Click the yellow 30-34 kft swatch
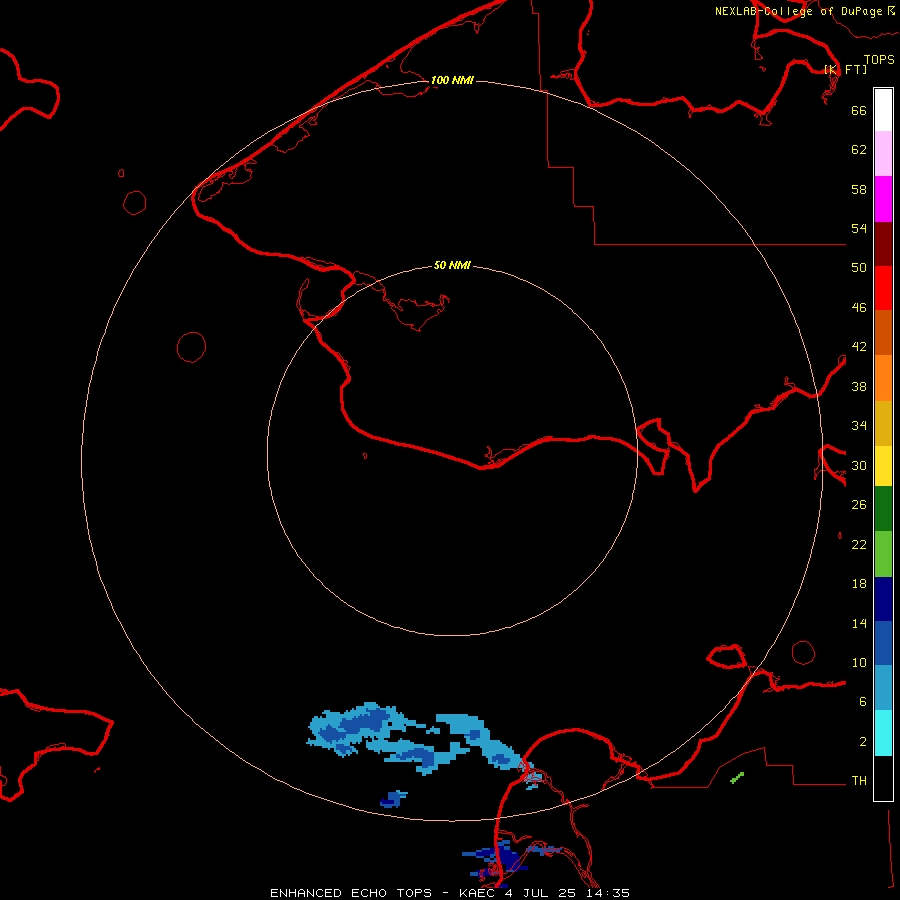 tap(883, 466)
